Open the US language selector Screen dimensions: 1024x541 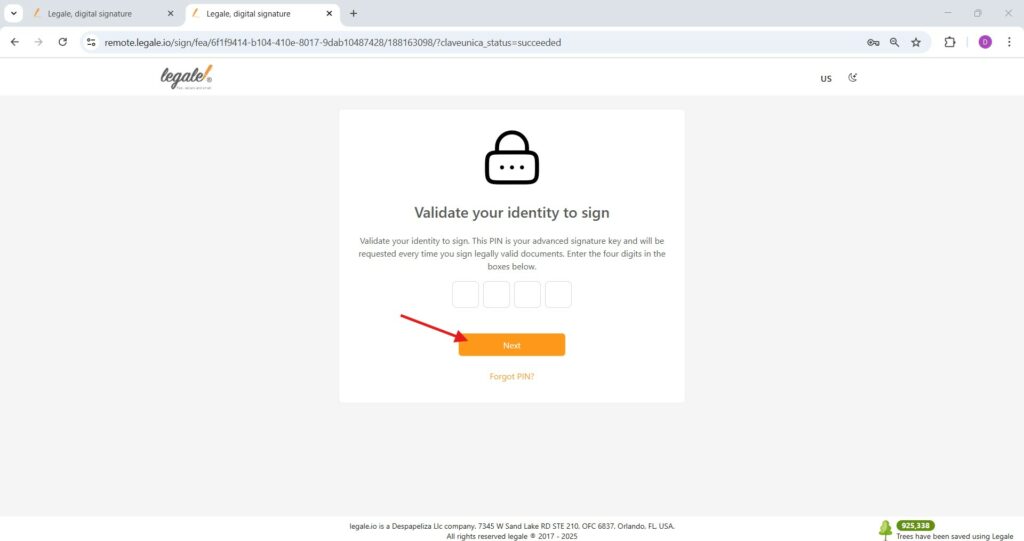[x=826, y=78]
